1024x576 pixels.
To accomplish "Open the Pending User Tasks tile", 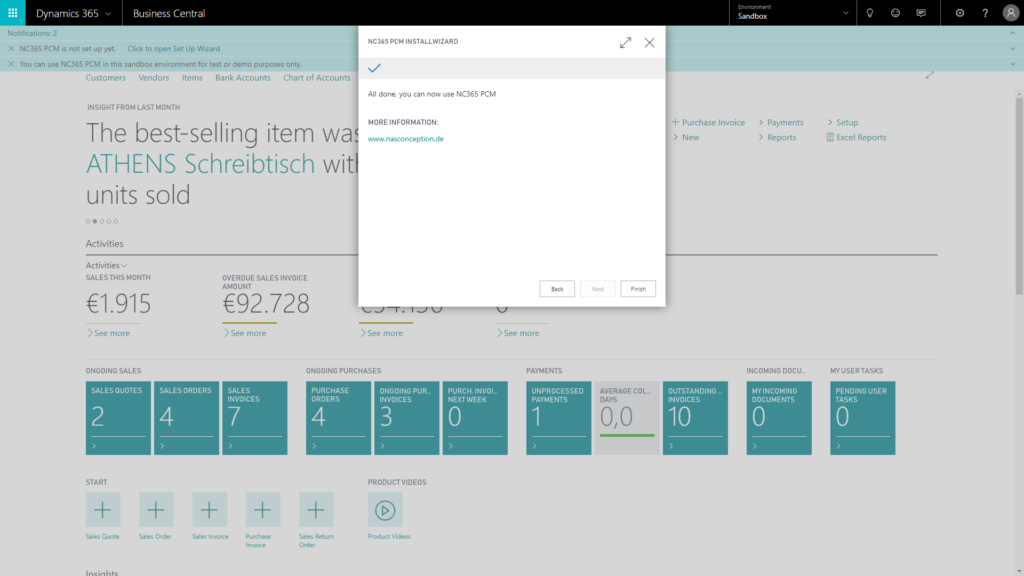I will point(863,418).
